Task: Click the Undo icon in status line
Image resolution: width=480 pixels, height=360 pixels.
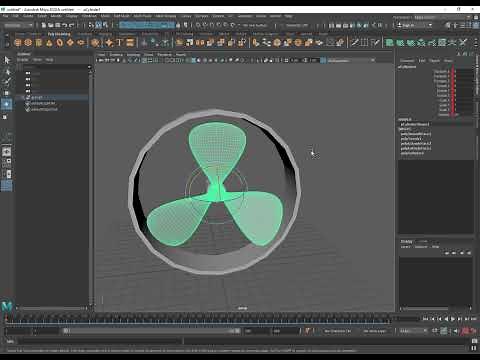Action: [x=65, y=25]
